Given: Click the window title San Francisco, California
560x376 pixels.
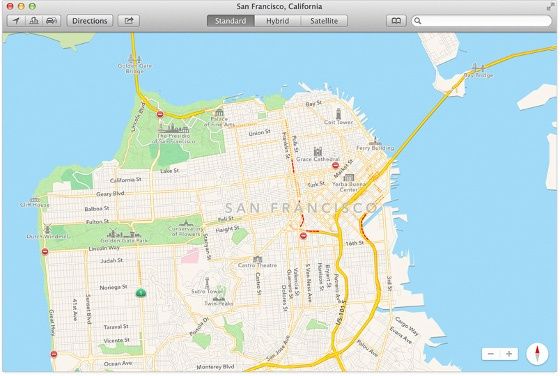Looking at the screenshot, I should (279, 6).
